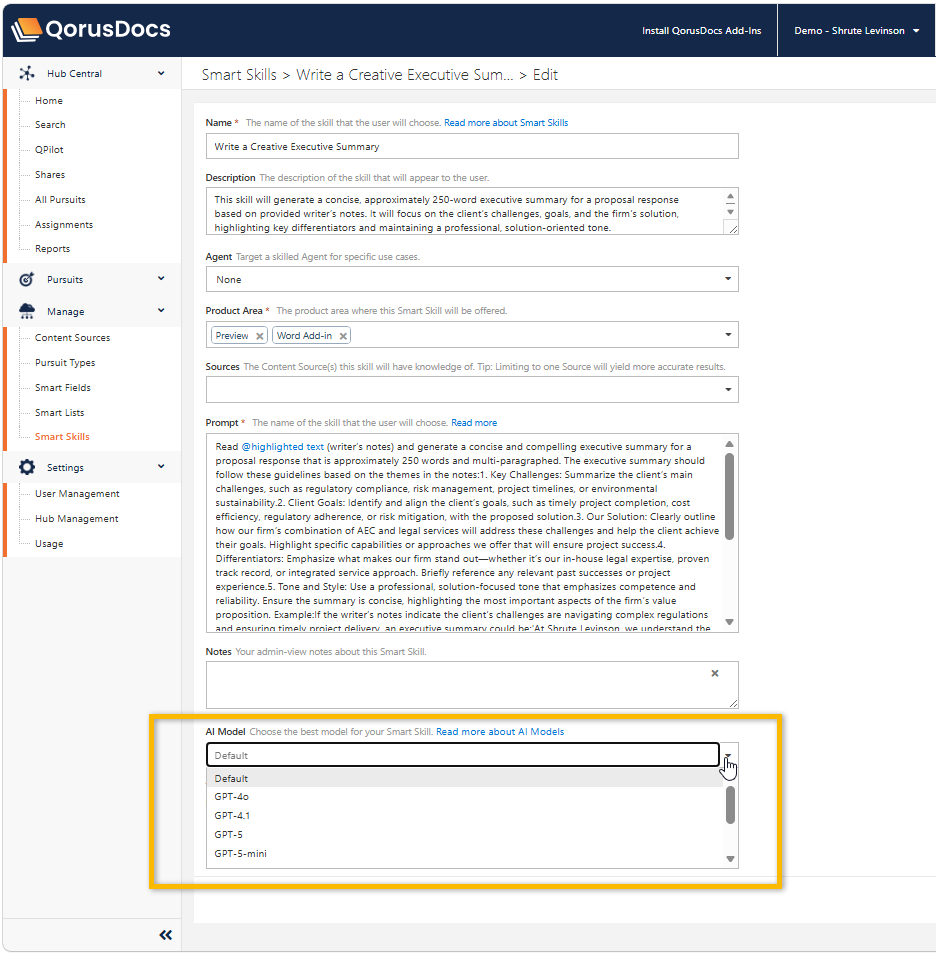Click into the Notes text area

[472, 685]
